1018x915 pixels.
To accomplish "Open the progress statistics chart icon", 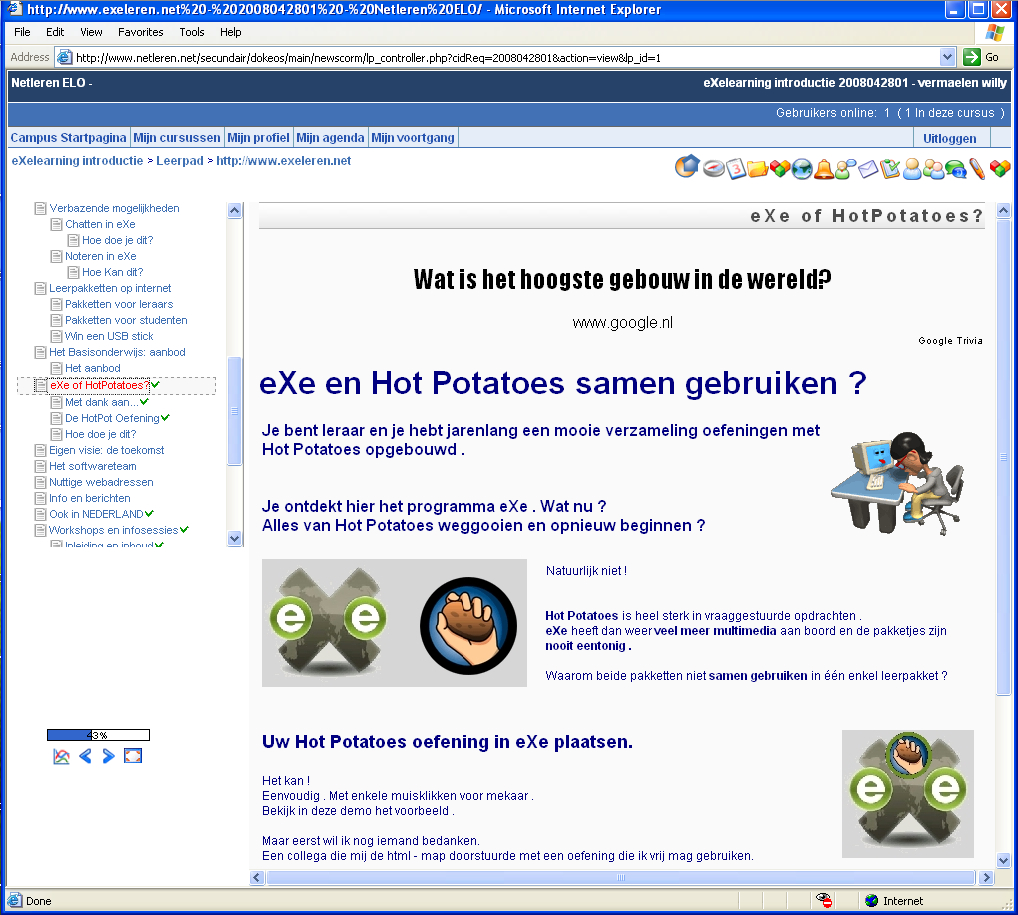I will [x=61, y=756].
